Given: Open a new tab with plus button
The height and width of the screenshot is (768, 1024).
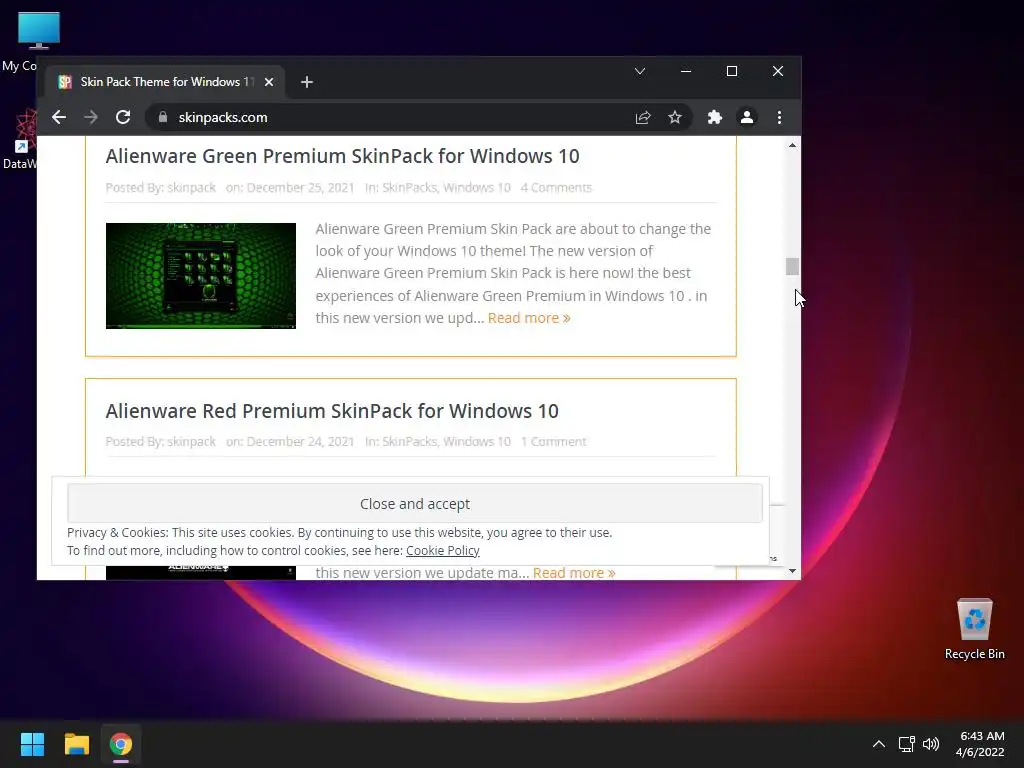Looking at the screenshot, I should click(x=307, y=82).
